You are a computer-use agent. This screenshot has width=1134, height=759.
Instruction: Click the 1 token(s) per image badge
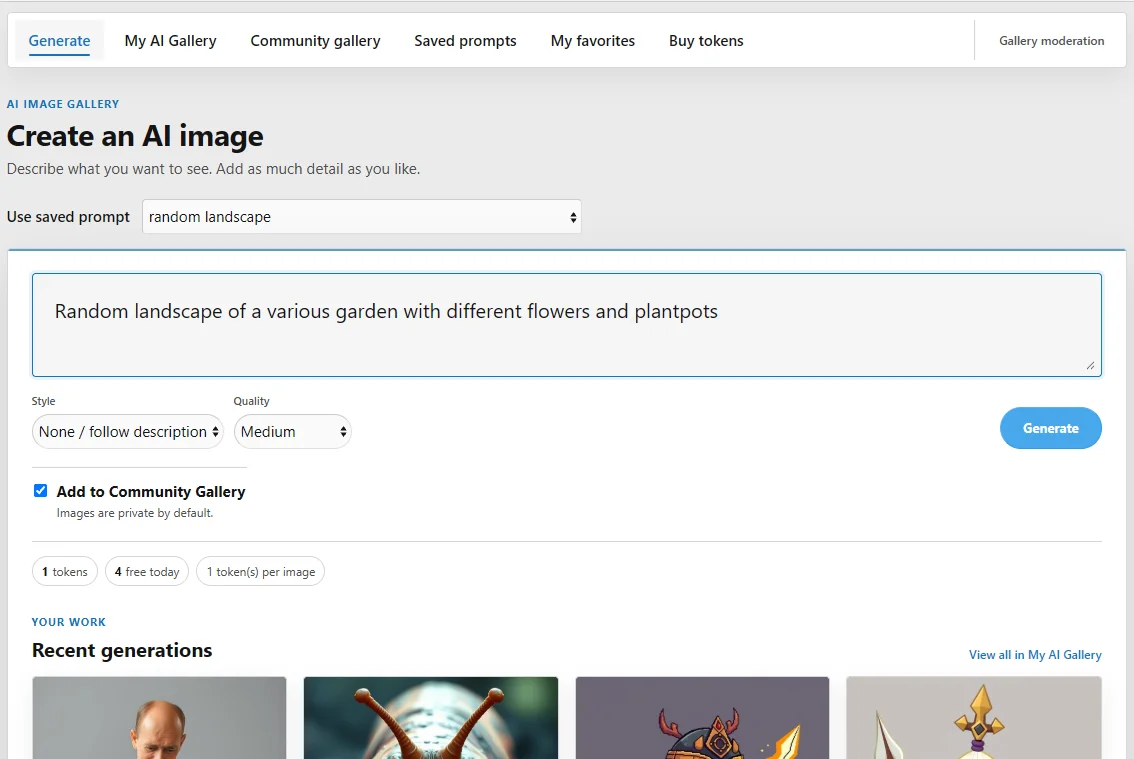(260, 572)
